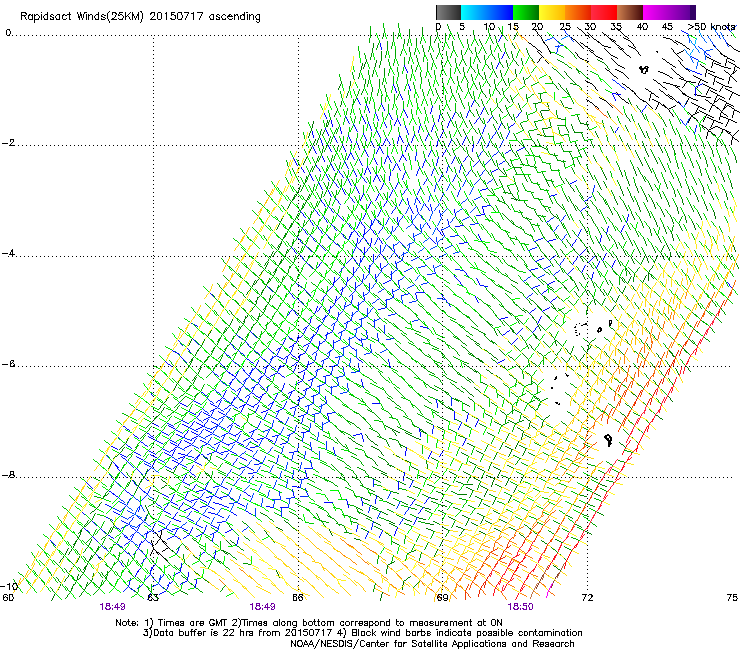Click the 'NOAA/NESDIS/Center for Satellite Applications' credit line
This screenshot has height=650, width=740.
click(x=432, y=644)
